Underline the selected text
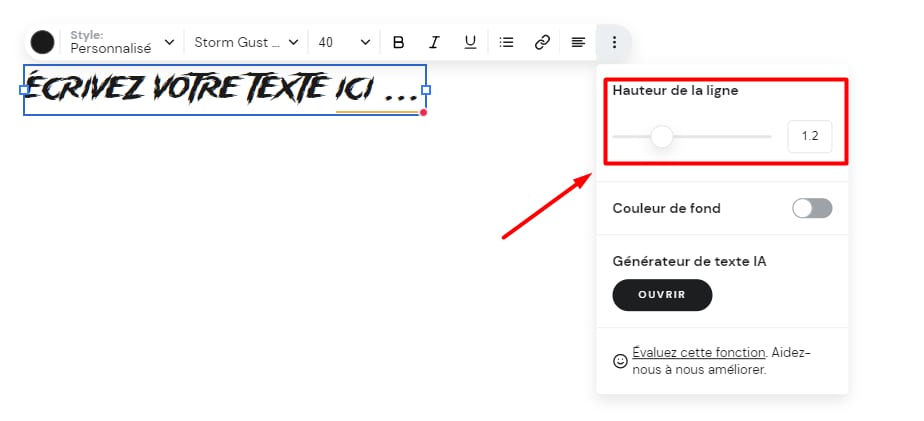924x421 pixels. pos(470,42)
